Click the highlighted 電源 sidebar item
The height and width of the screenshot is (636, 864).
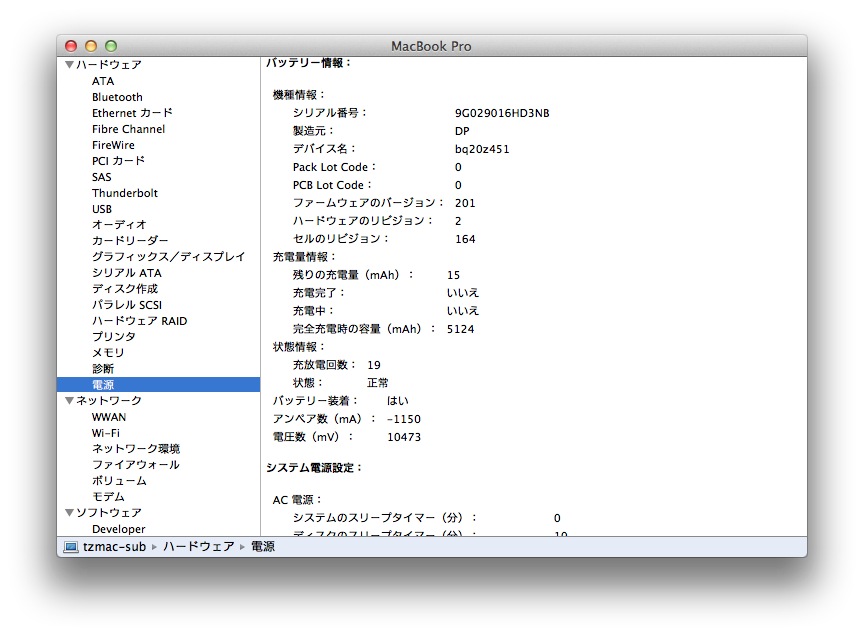tap(103, 385)
